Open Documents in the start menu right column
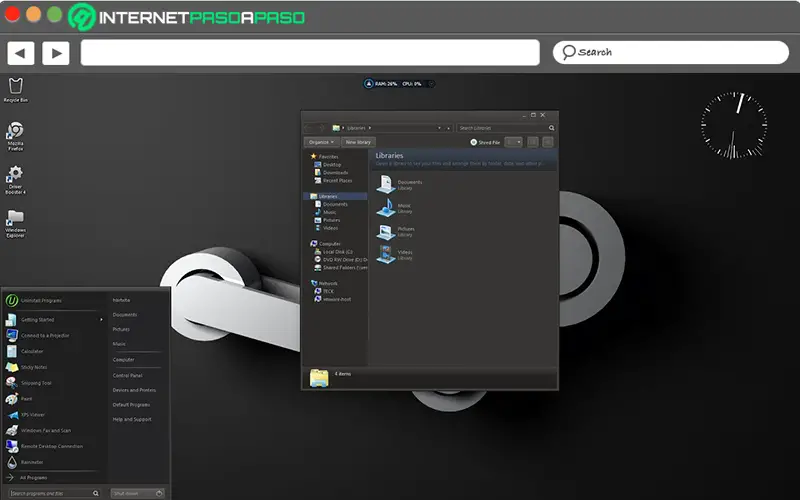 [125, 315]
